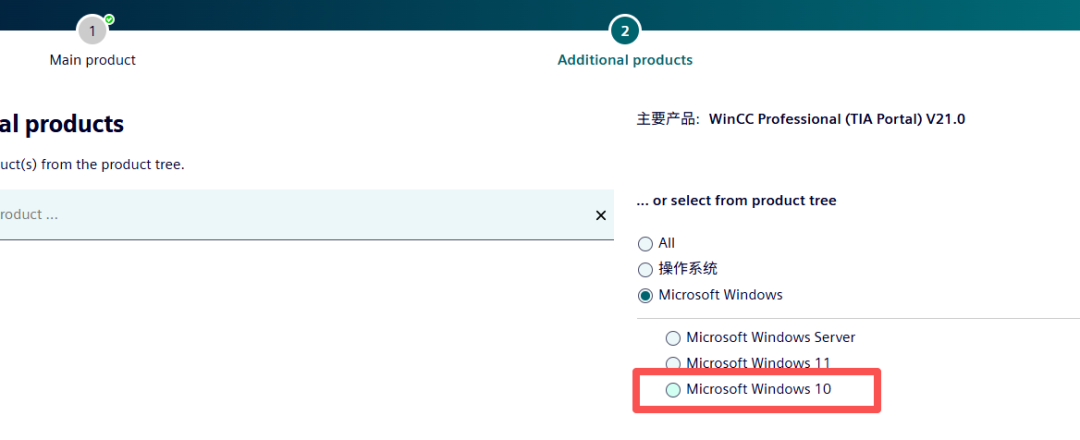Pick the Microsoft Windows Server radio circle
The image size is (1080, 440).
coord(673,338)
